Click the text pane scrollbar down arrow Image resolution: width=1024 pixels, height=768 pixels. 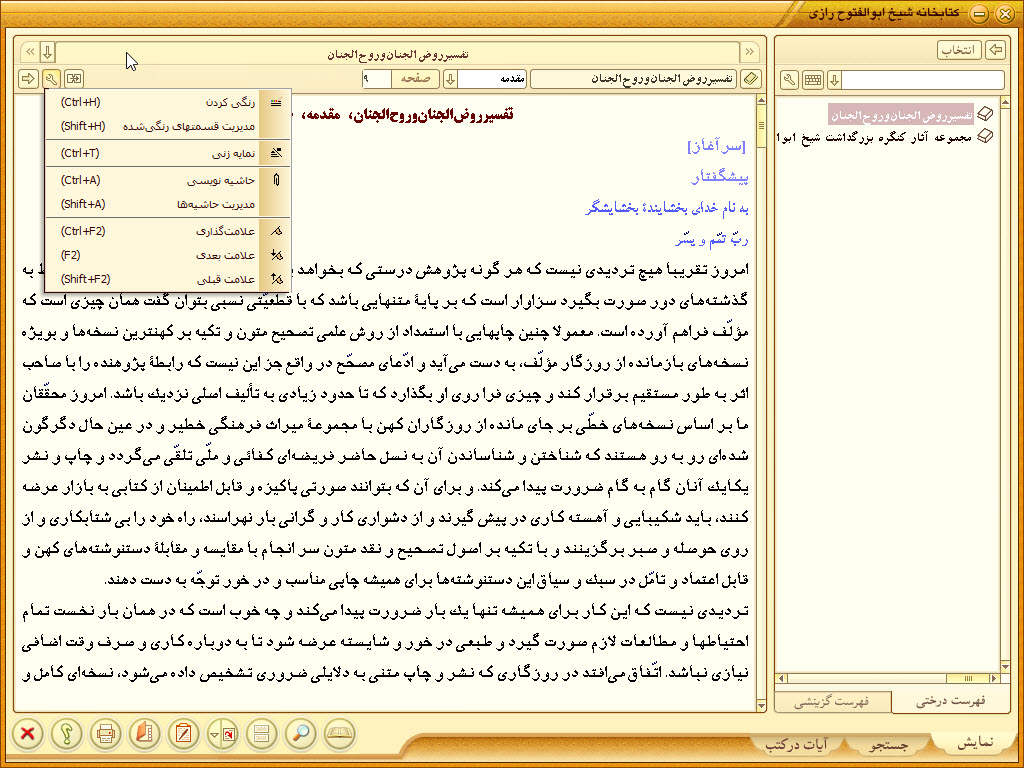click(761, 707)
